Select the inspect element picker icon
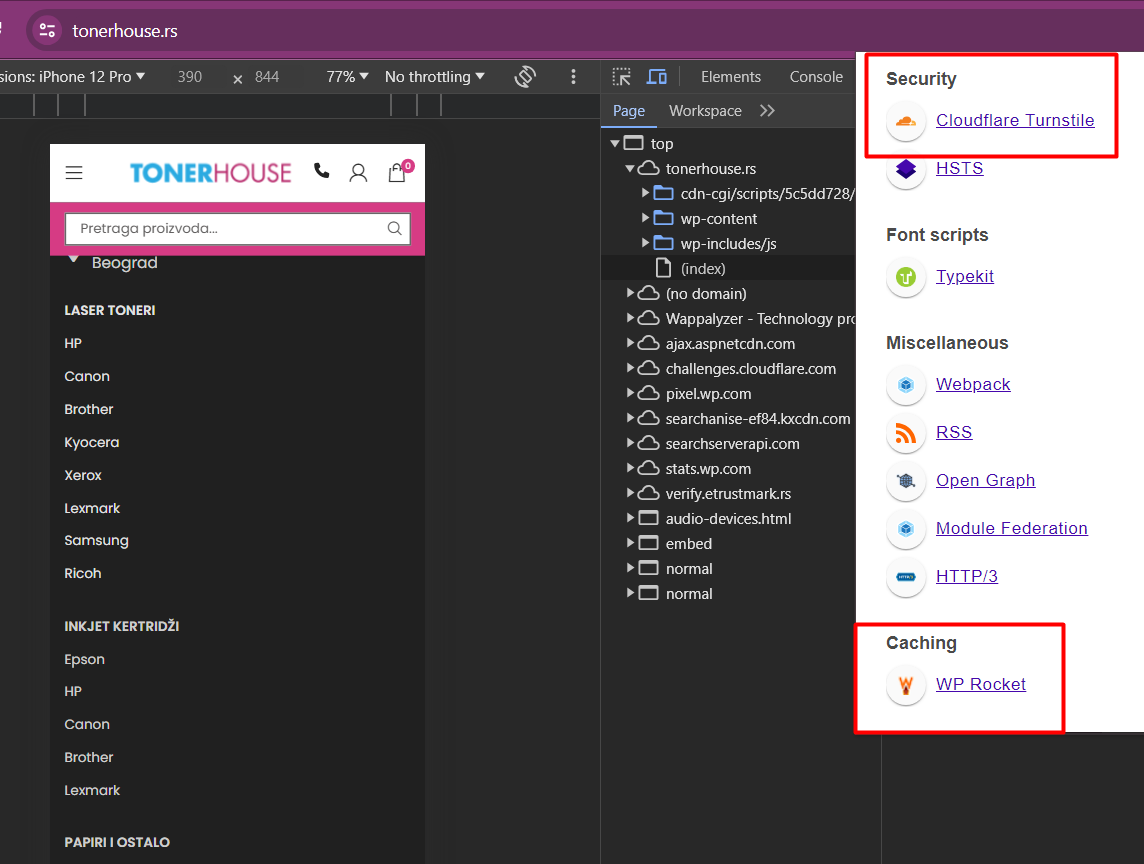1144x864 pixels. pos(622,77)
